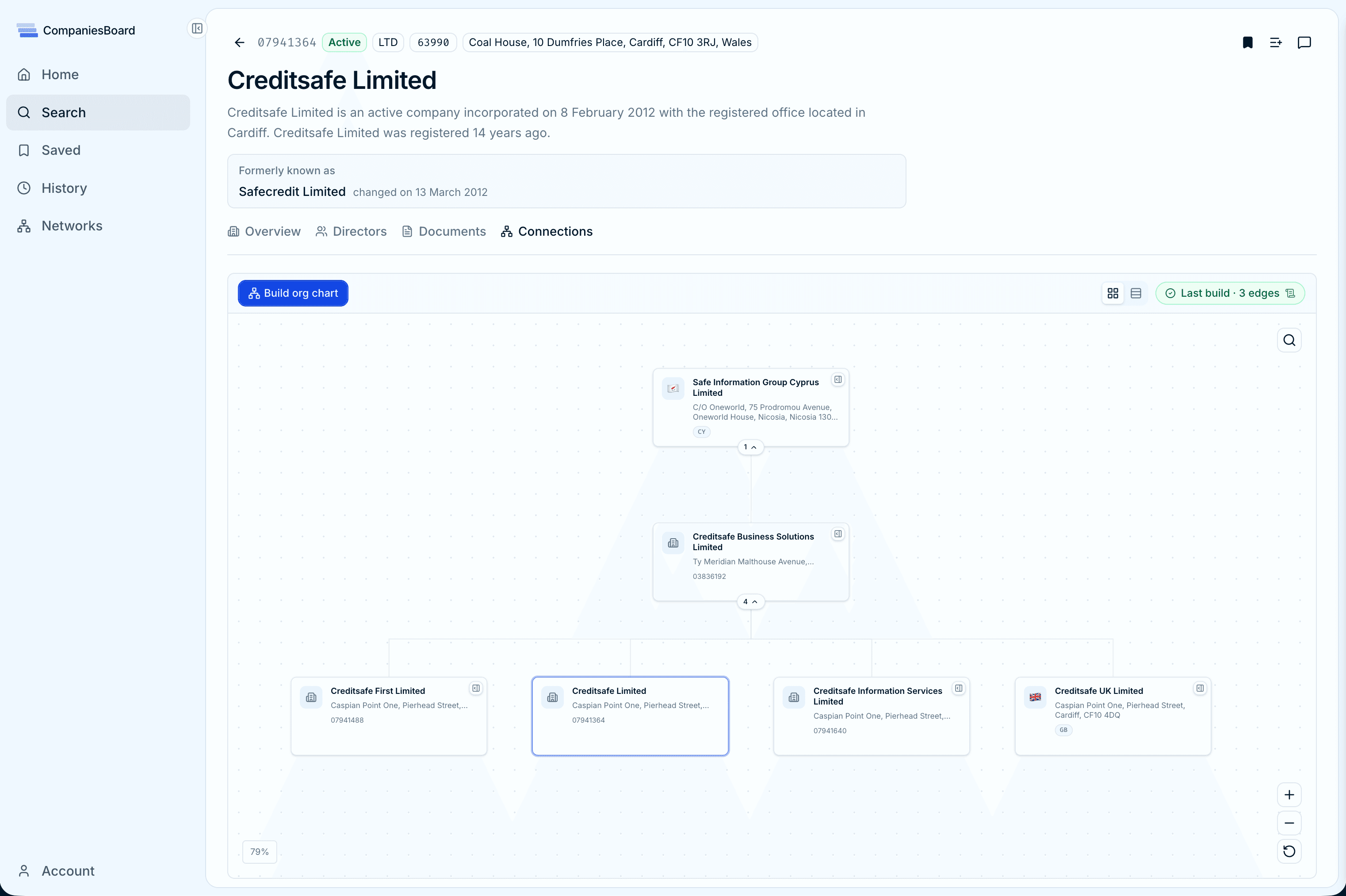Click the Coal House address badge

pyautogui.click(x=610, y=42)
